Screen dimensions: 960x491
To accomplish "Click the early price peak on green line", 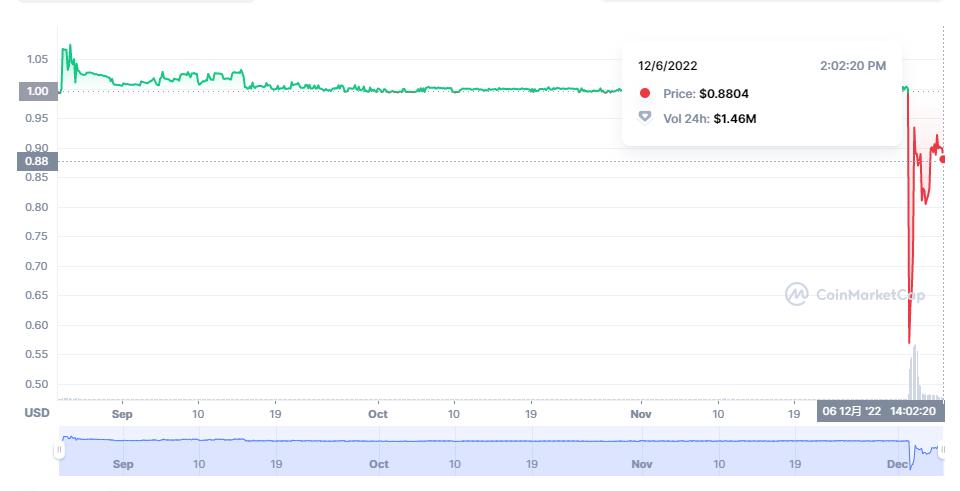I will tap(70, 45).
